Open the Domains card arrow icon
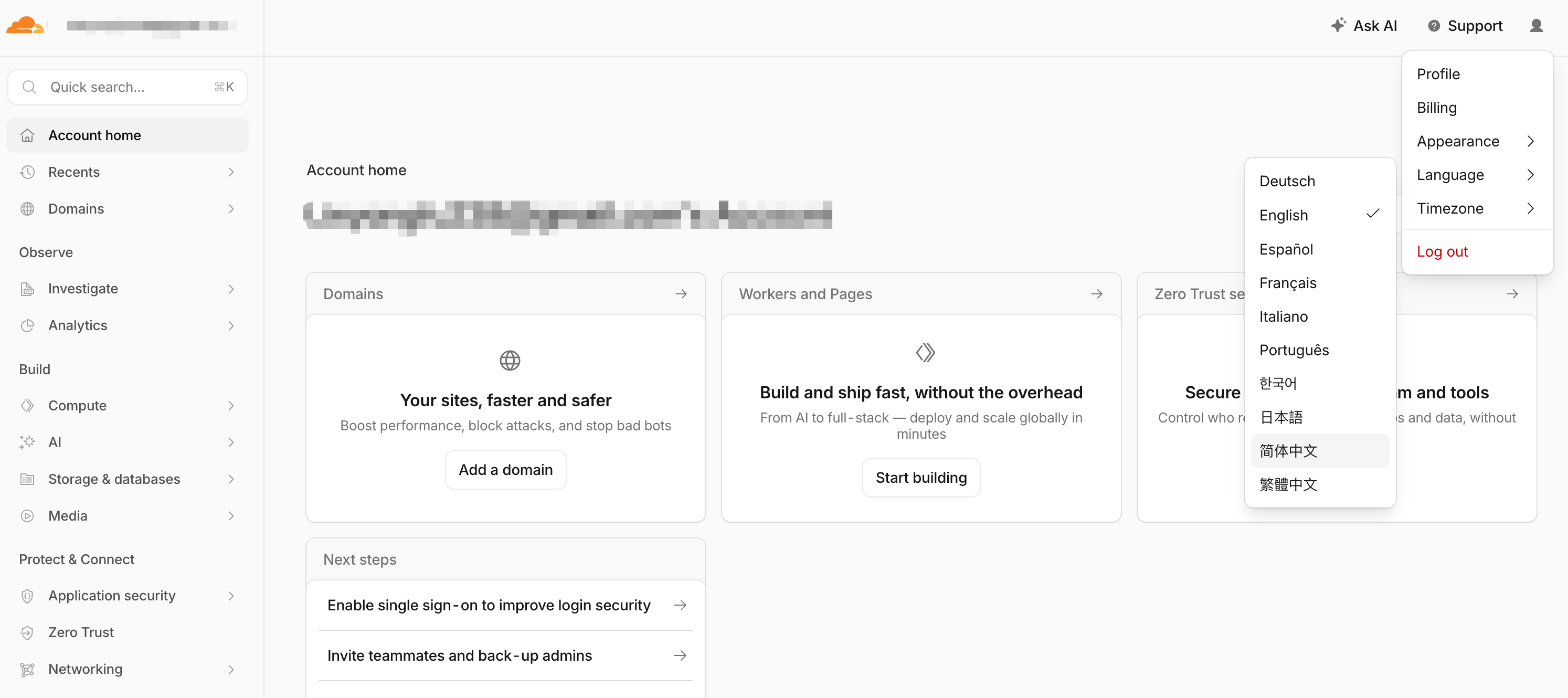 click(681, 294)
